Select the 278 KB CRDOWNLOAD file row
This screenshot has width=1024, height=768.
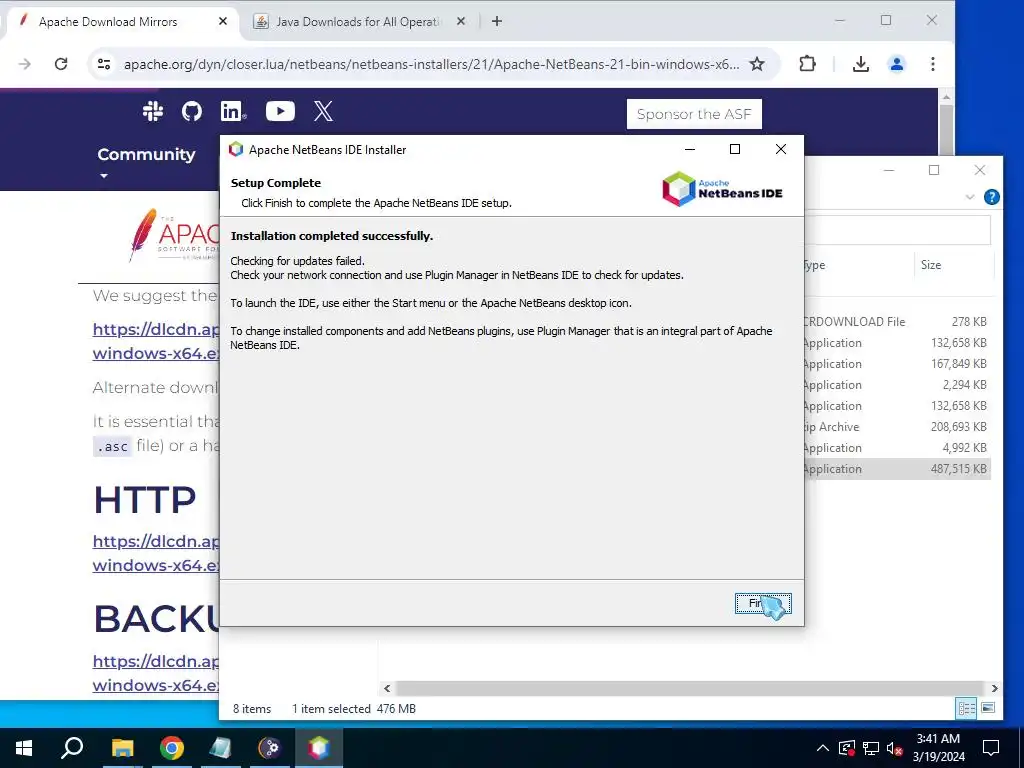click(897, 322)
